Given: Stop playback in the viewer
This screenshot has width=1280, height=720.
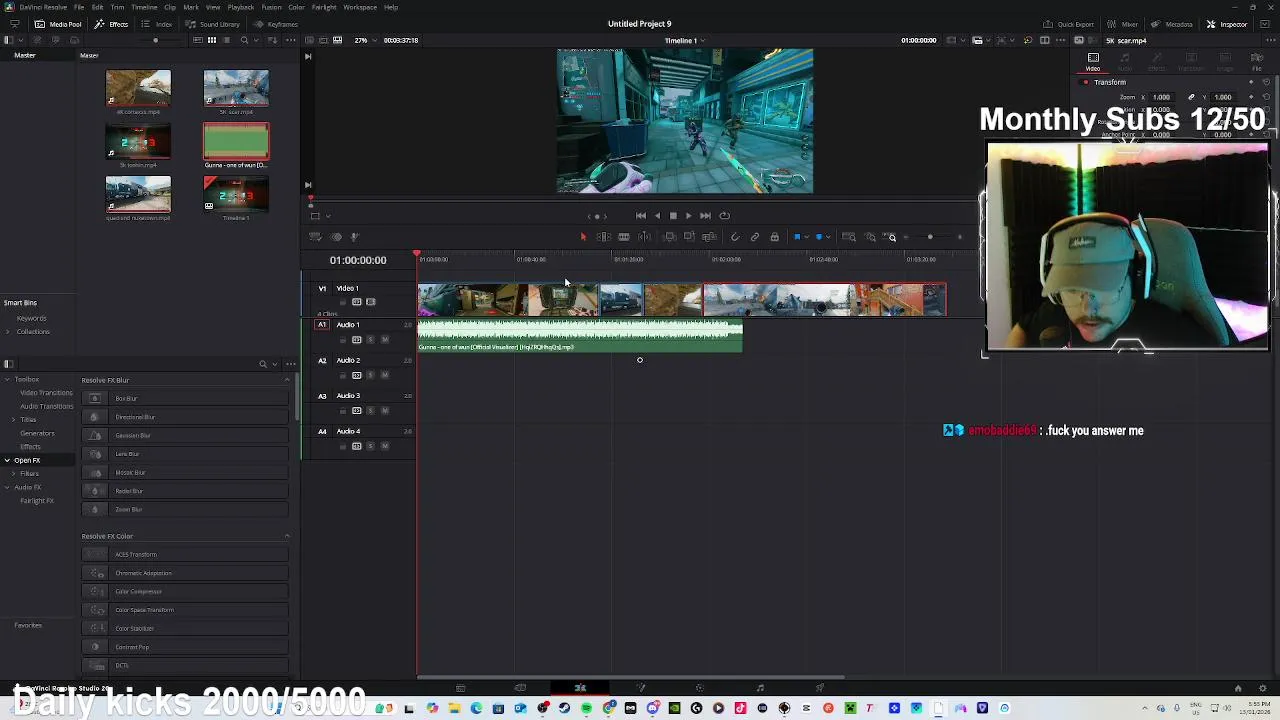Looking at the screenshot, I should [673, 215].
